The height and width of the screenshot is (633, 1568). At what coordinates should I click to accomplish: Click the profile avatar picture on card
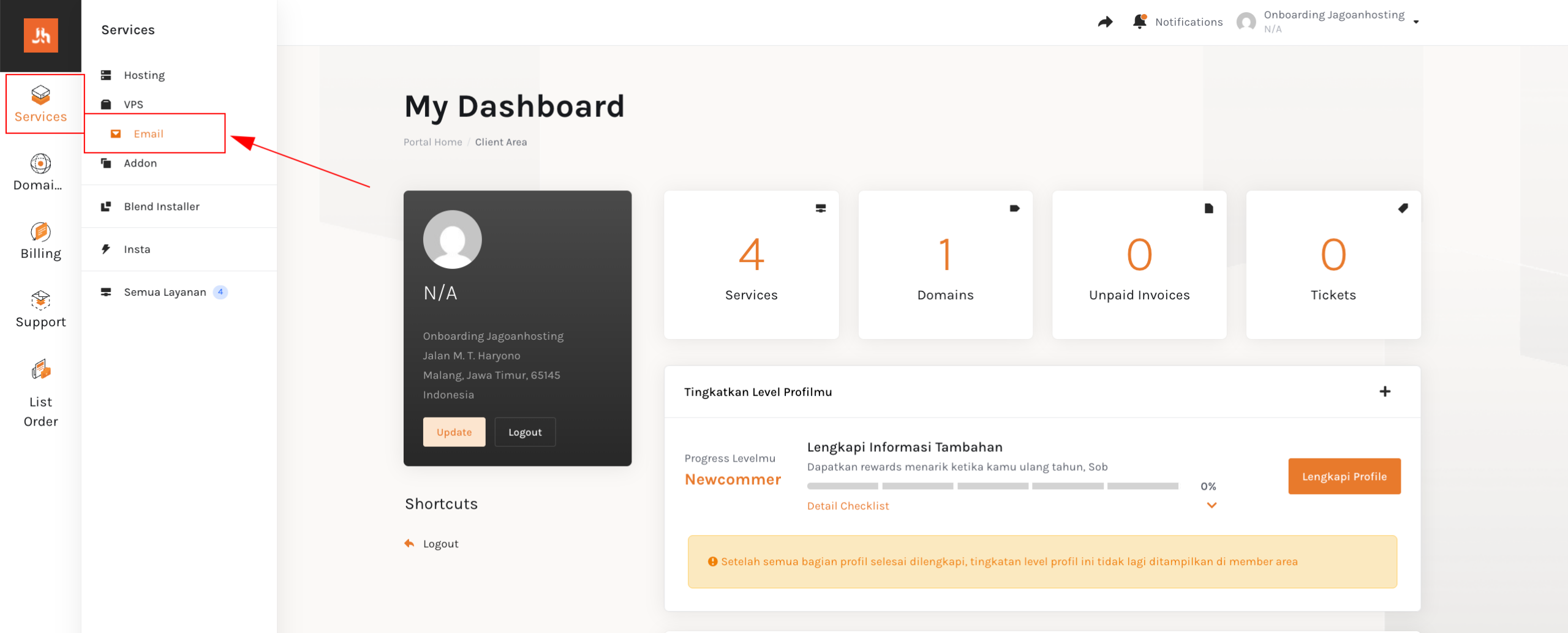[452, 239]
